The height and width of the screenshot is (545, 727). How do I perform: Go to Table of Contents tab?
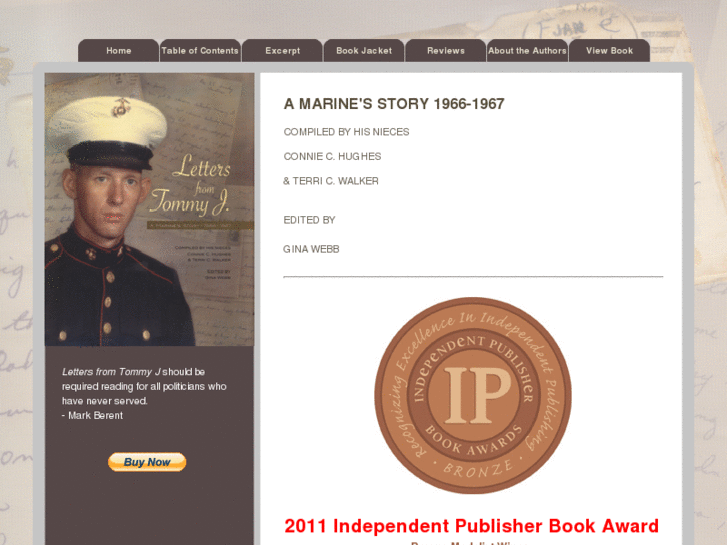(x=200, y=51)
